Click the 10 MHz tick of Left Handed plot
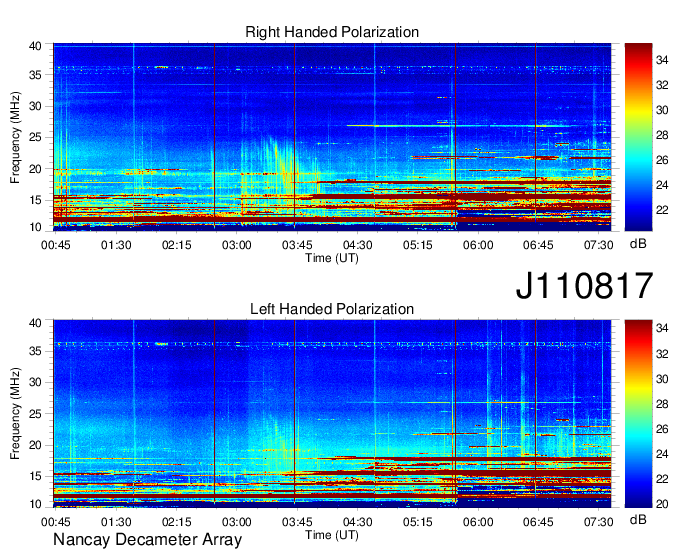 (x=35, y=504)
